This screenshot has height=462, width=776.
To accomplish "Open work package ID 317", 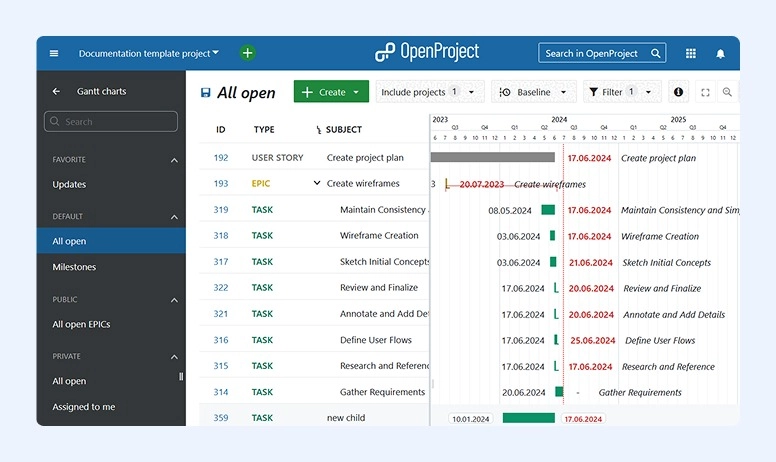I will (221, 262).
